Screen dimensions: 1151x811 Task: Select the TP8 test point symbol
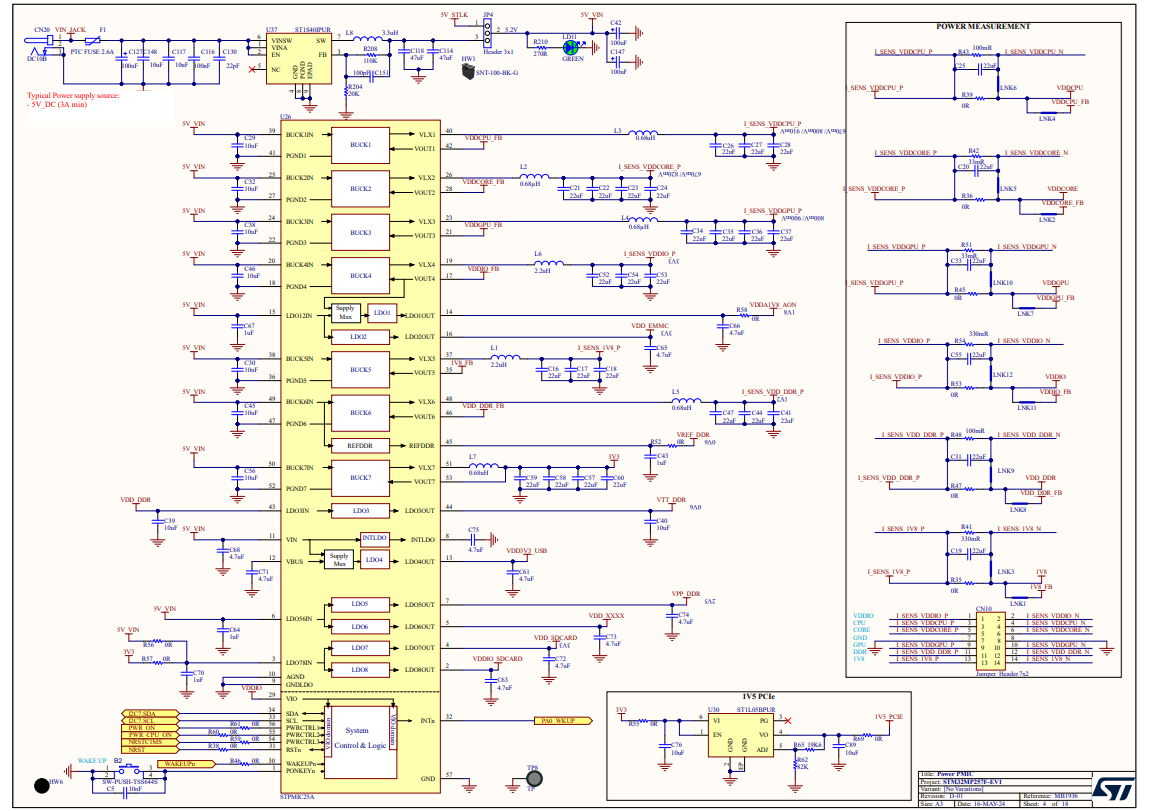(x=534, y=779)
